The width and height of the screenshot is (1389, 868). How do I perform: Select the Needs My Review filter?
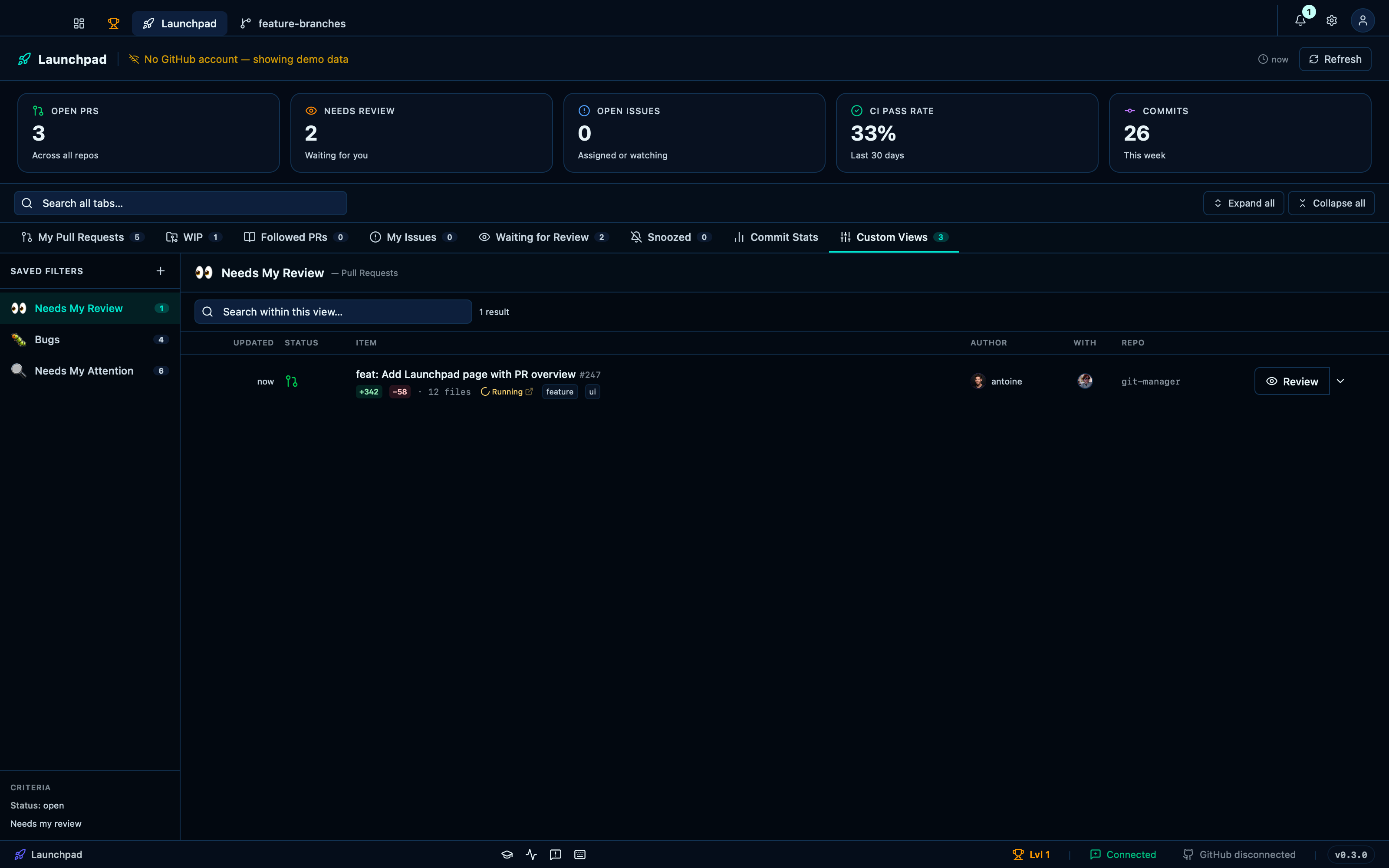pos(89,308)
